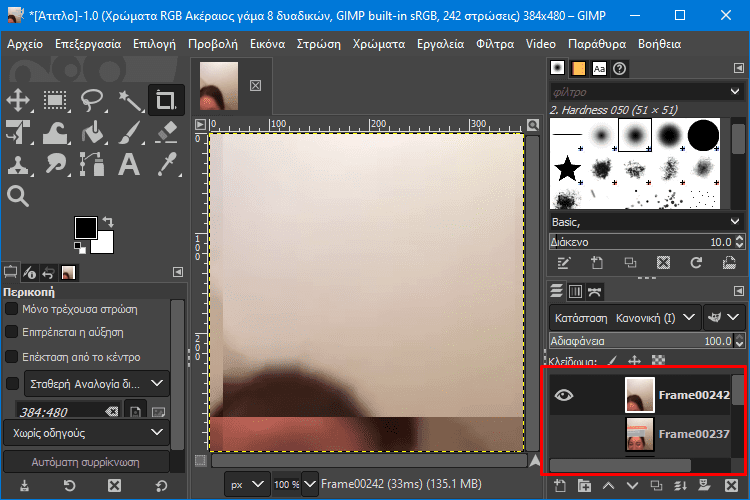
Task: Duplicate the selected layer
Action: coord(656,486)
